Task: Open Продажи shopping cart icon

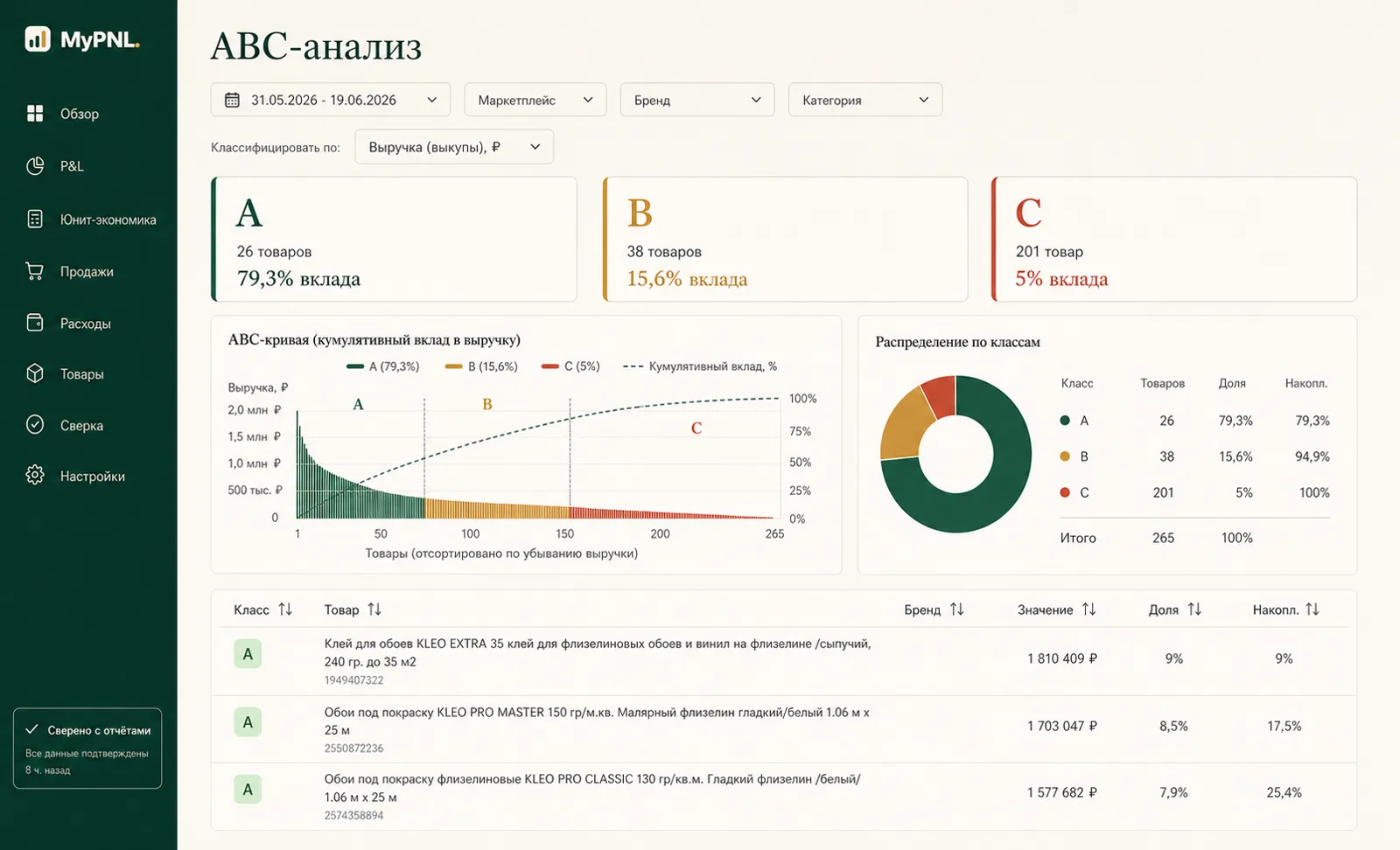Action: pyautogui.click(x=35, y=271)
